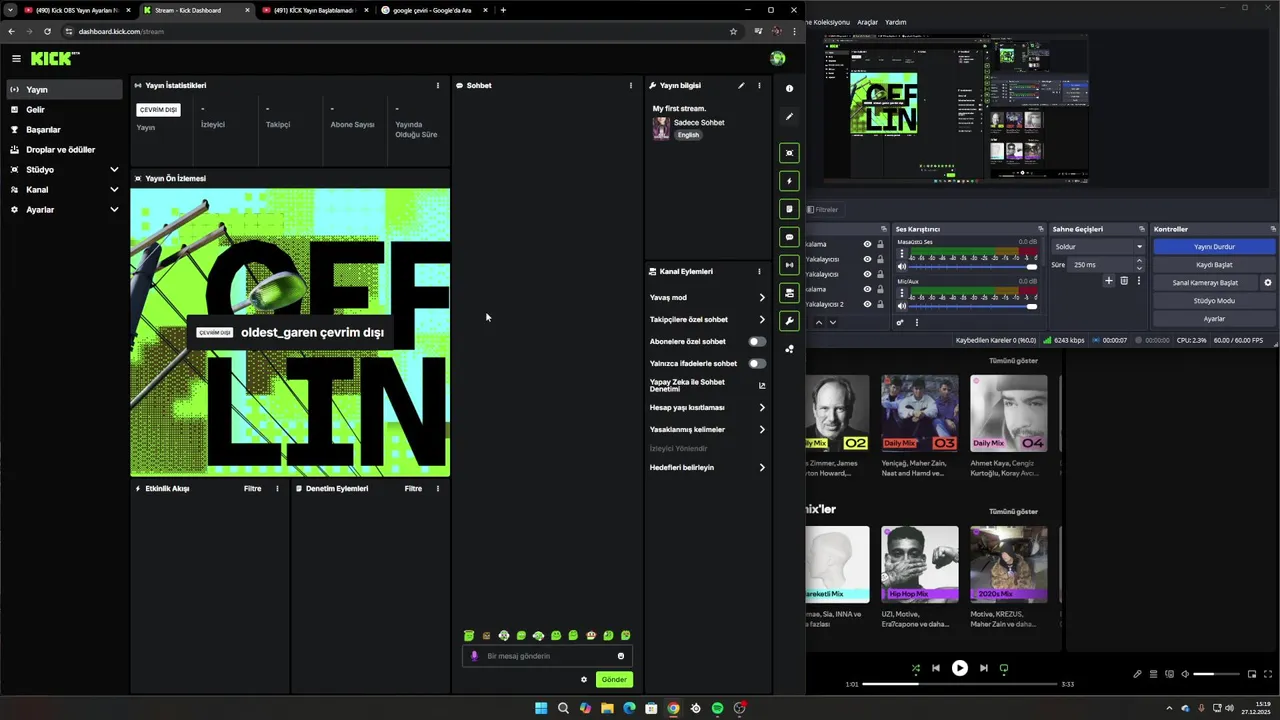Click Stüdyo Modu in OBS
This screenshot has width=1280, height=720.
(1214, 301)
